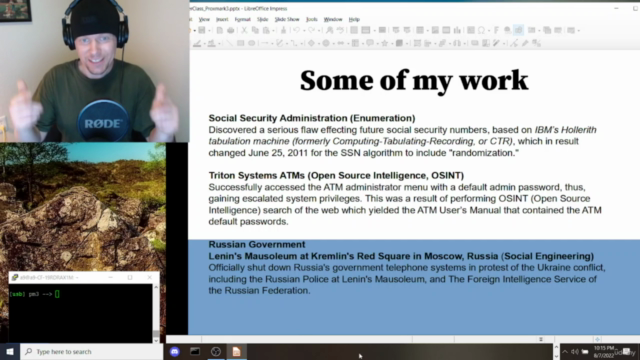640x360 pixels.
Task: Click the Find and Replace icon
Action: 329,30
